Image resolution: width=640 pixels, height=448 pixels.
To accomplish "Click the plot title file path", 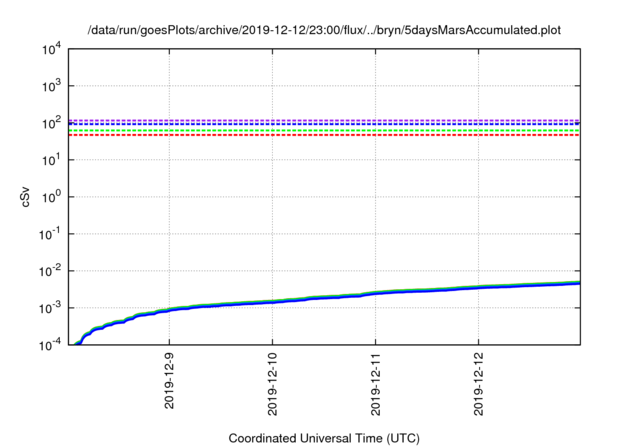I will tap(324, 30).
